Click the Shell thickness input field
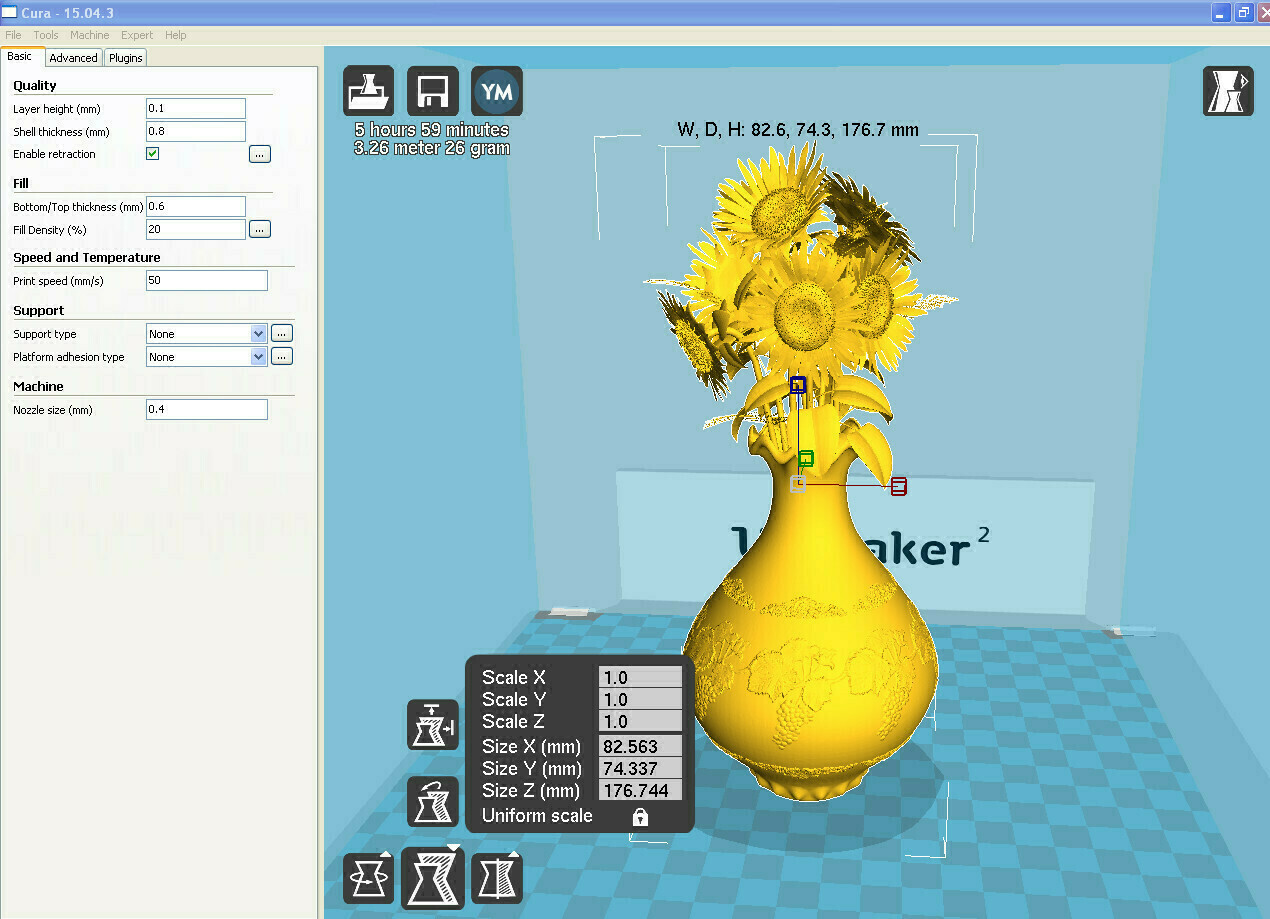This screenshot has height=919, width=1270. coord(196,131)
